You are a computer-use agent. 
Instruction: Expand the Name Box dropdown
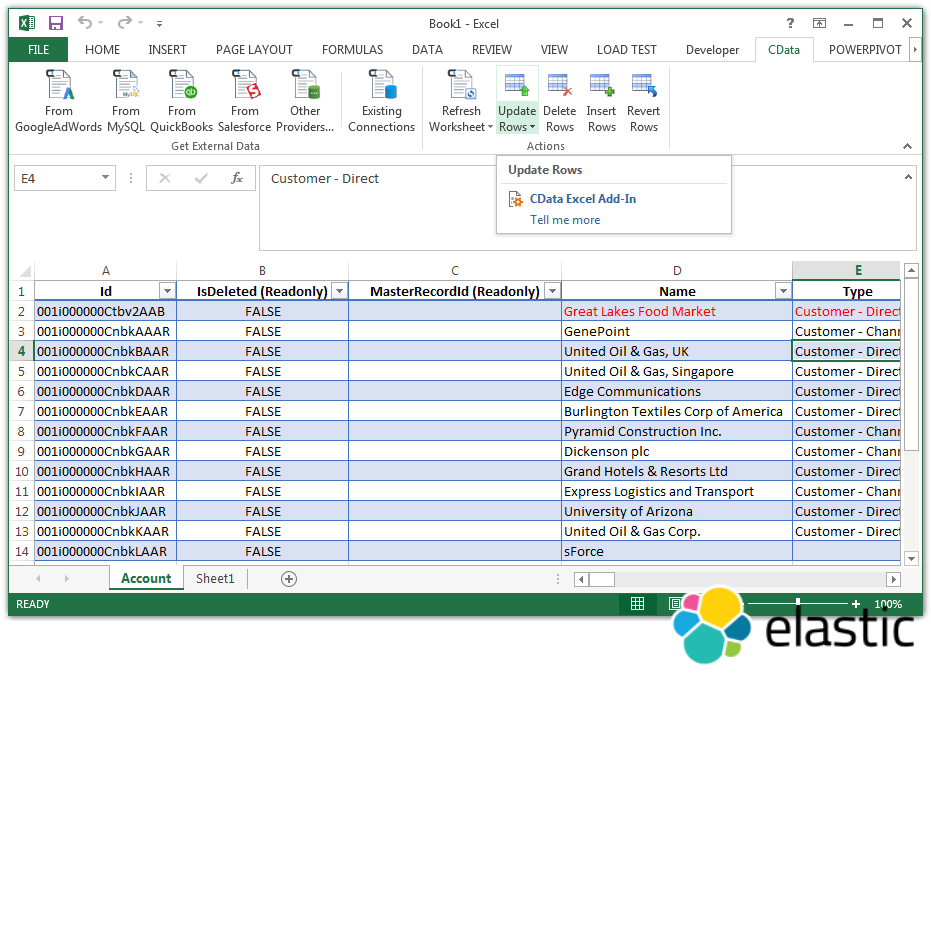tap(105, 178)
